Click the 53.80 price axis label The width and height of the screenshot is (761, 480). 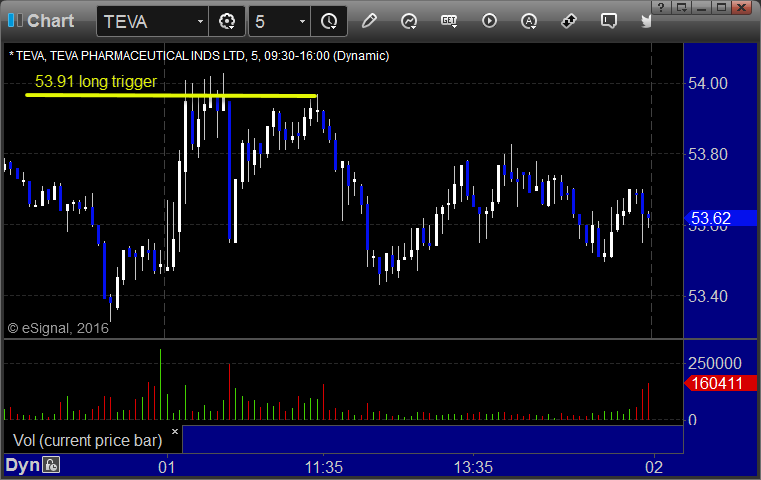[x=708, y=155]
